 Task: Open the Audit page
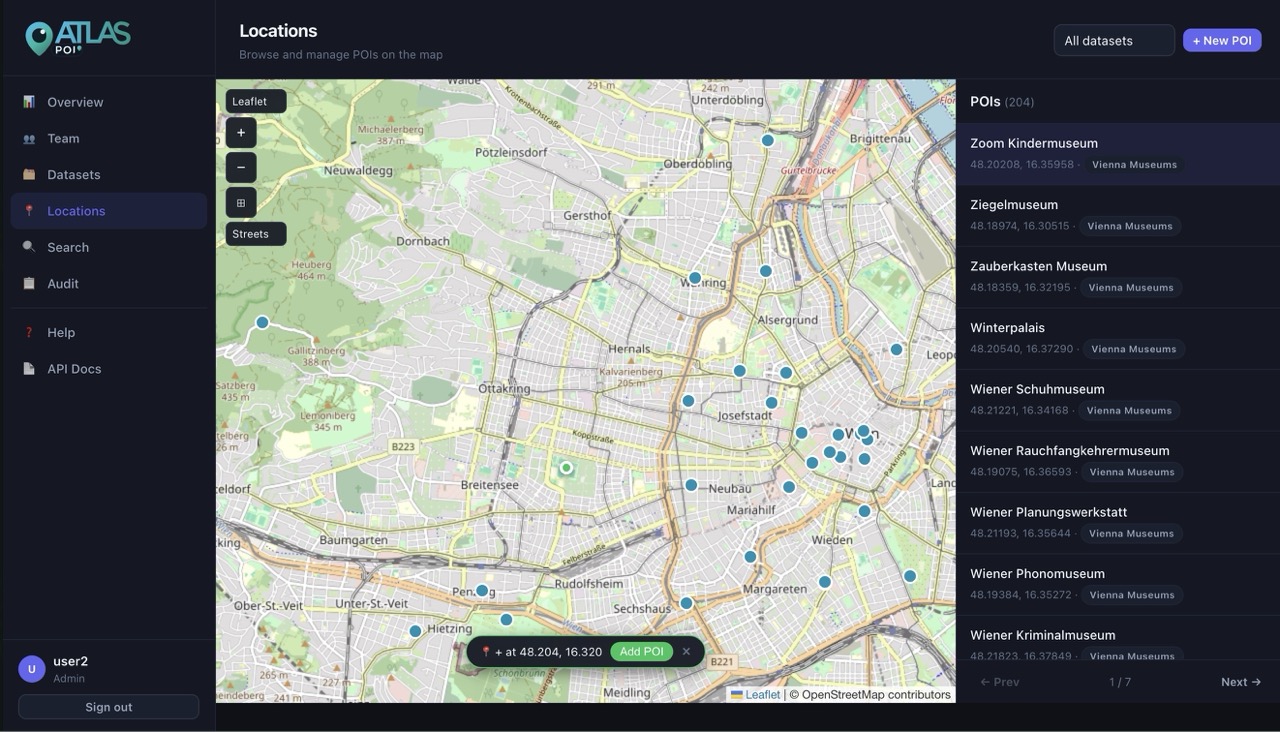point(109,283)
